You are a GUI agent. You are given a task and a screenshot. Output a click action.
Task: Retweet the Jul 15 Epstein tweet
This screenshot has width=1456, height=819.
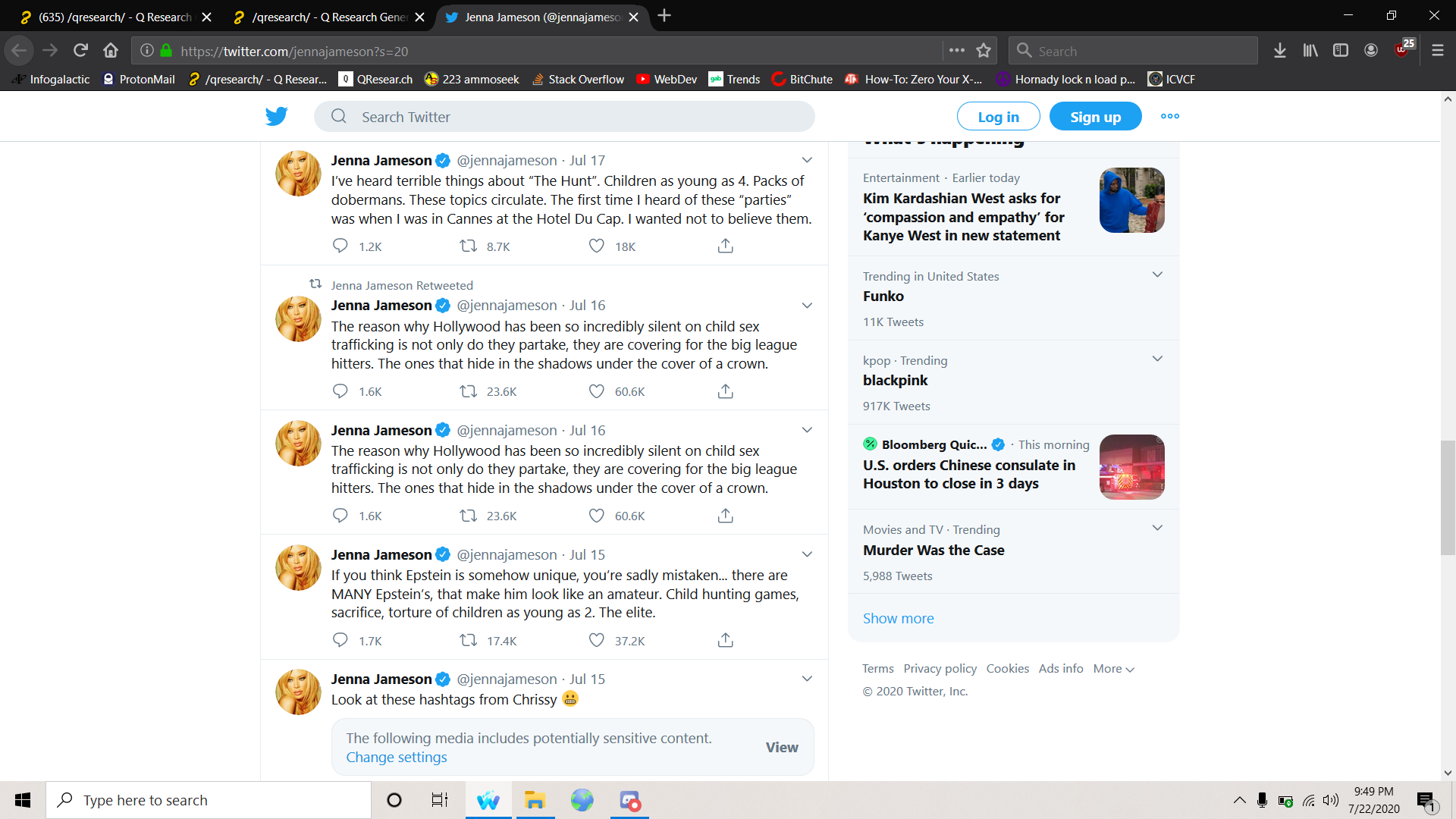coord(469,640)
